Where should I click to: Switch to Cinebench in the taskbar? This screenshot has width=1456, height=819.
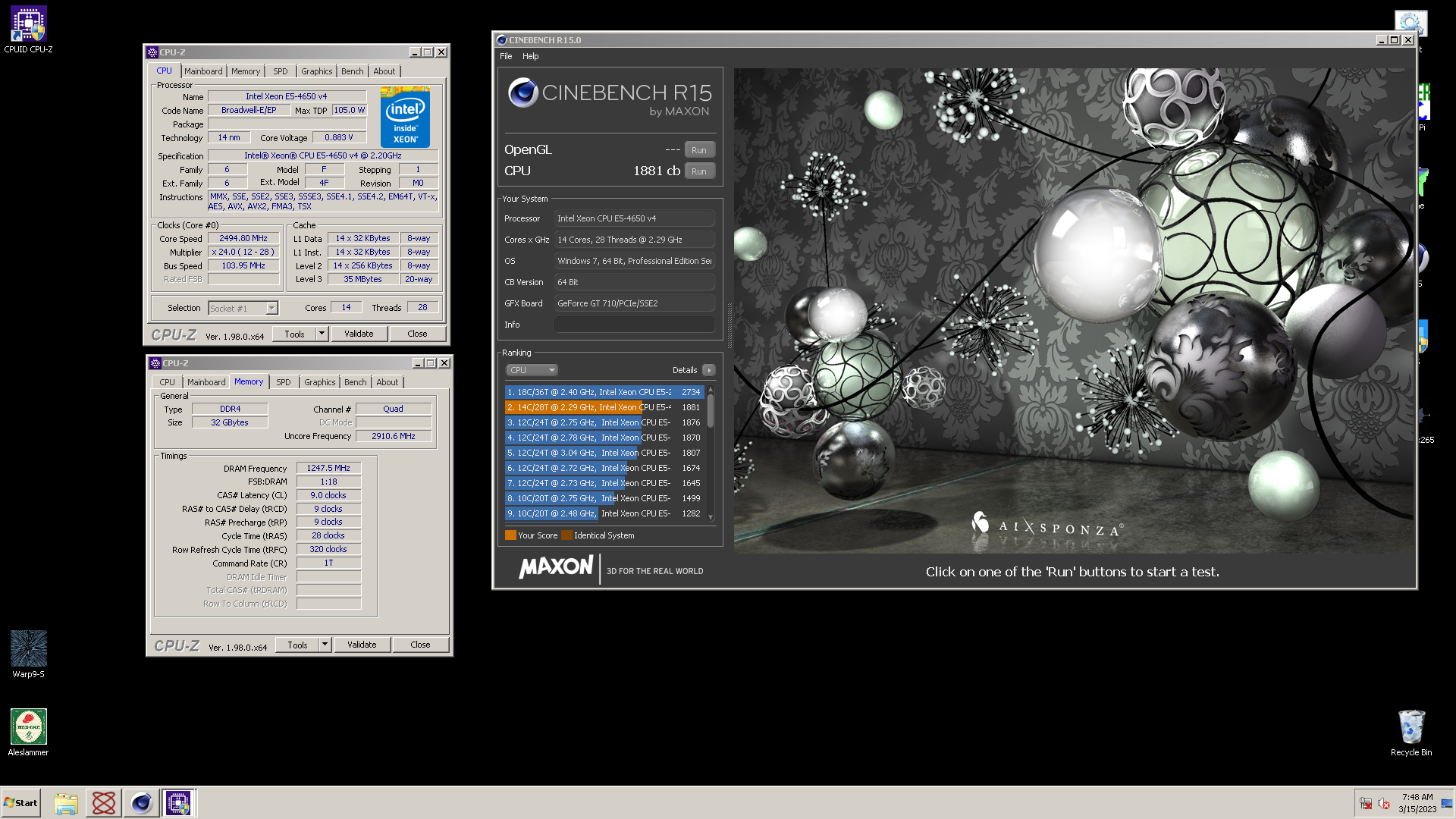pos(141,803)
